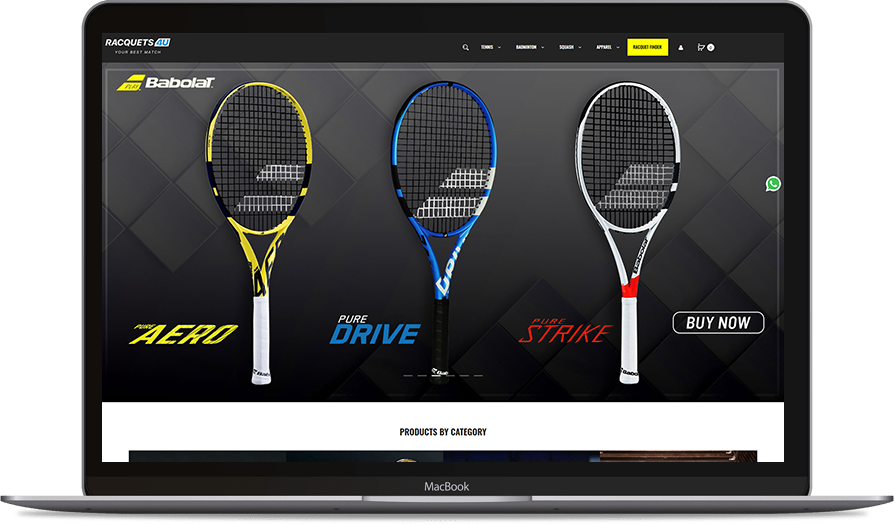
Task: Click the blue Pure Drive title text
Action: (375, 330)
